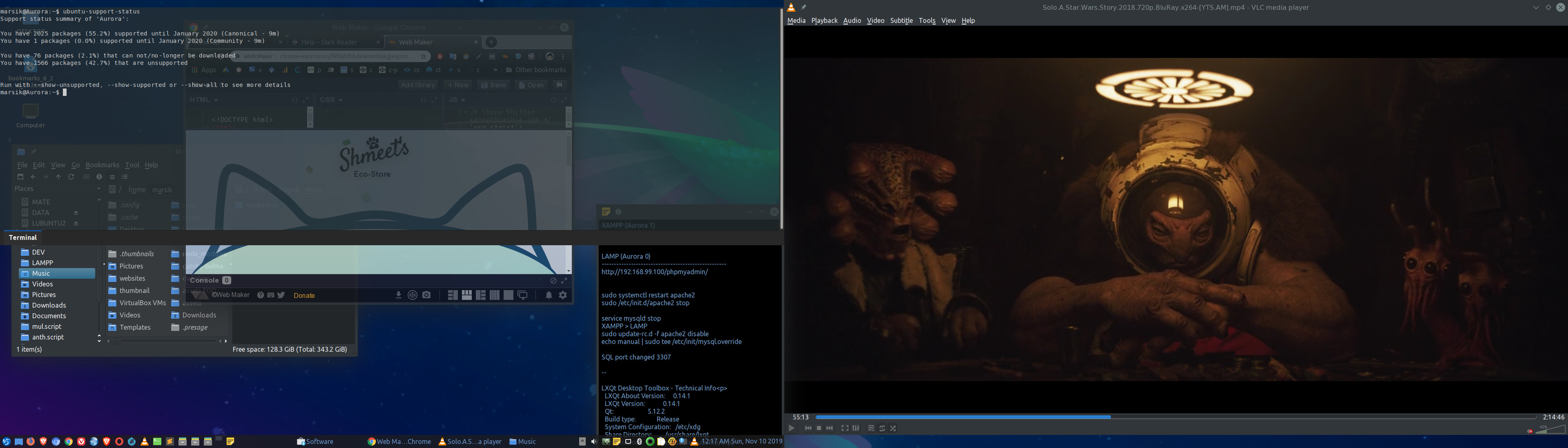Open phpmyadmin URL in the sticky note
This screenshot has height=448, width=1568.
point(654,272)
